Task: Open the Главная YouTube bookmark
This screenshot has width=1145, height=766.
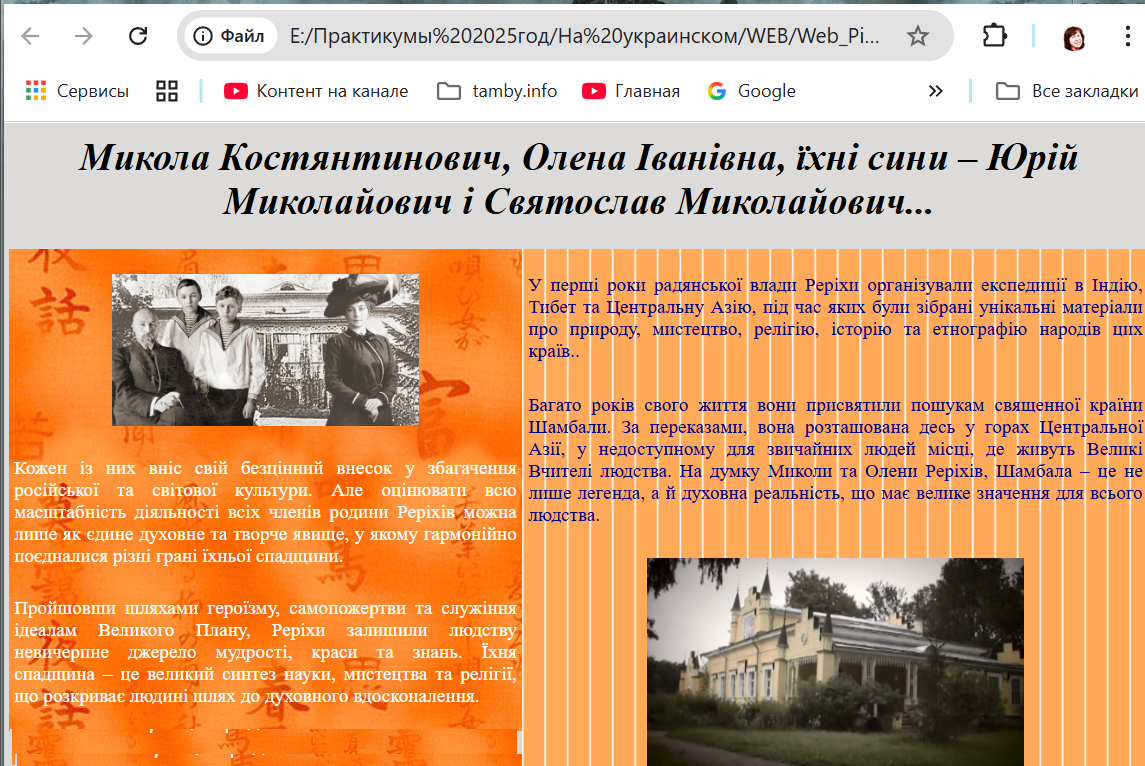Action: point(631,91)
